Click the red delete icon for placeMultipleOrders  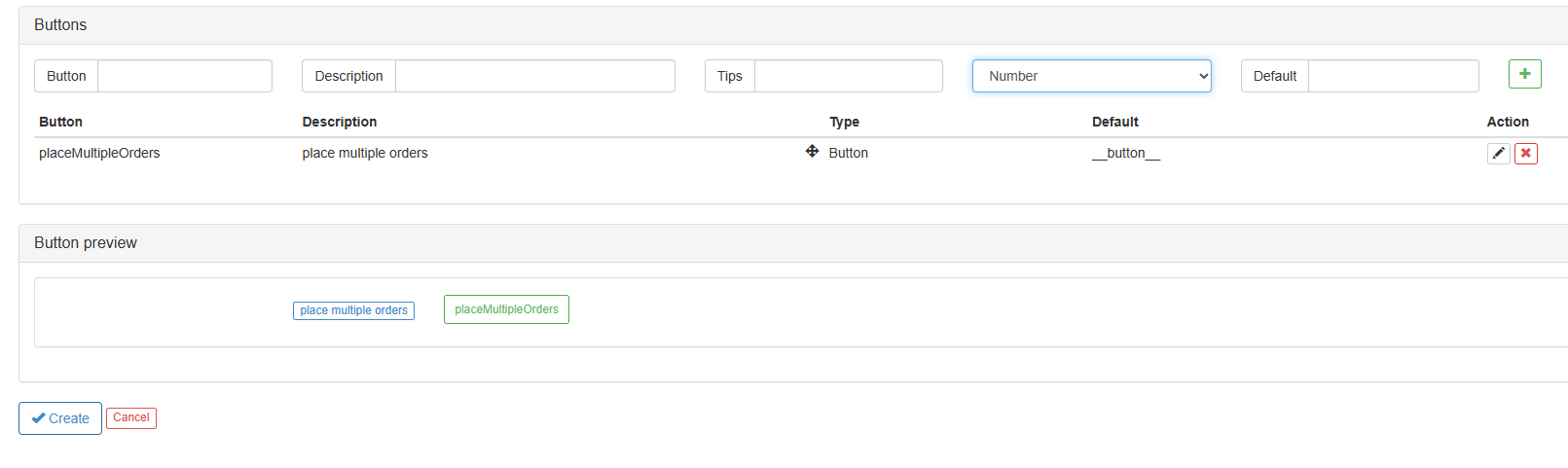point(1525,154)
